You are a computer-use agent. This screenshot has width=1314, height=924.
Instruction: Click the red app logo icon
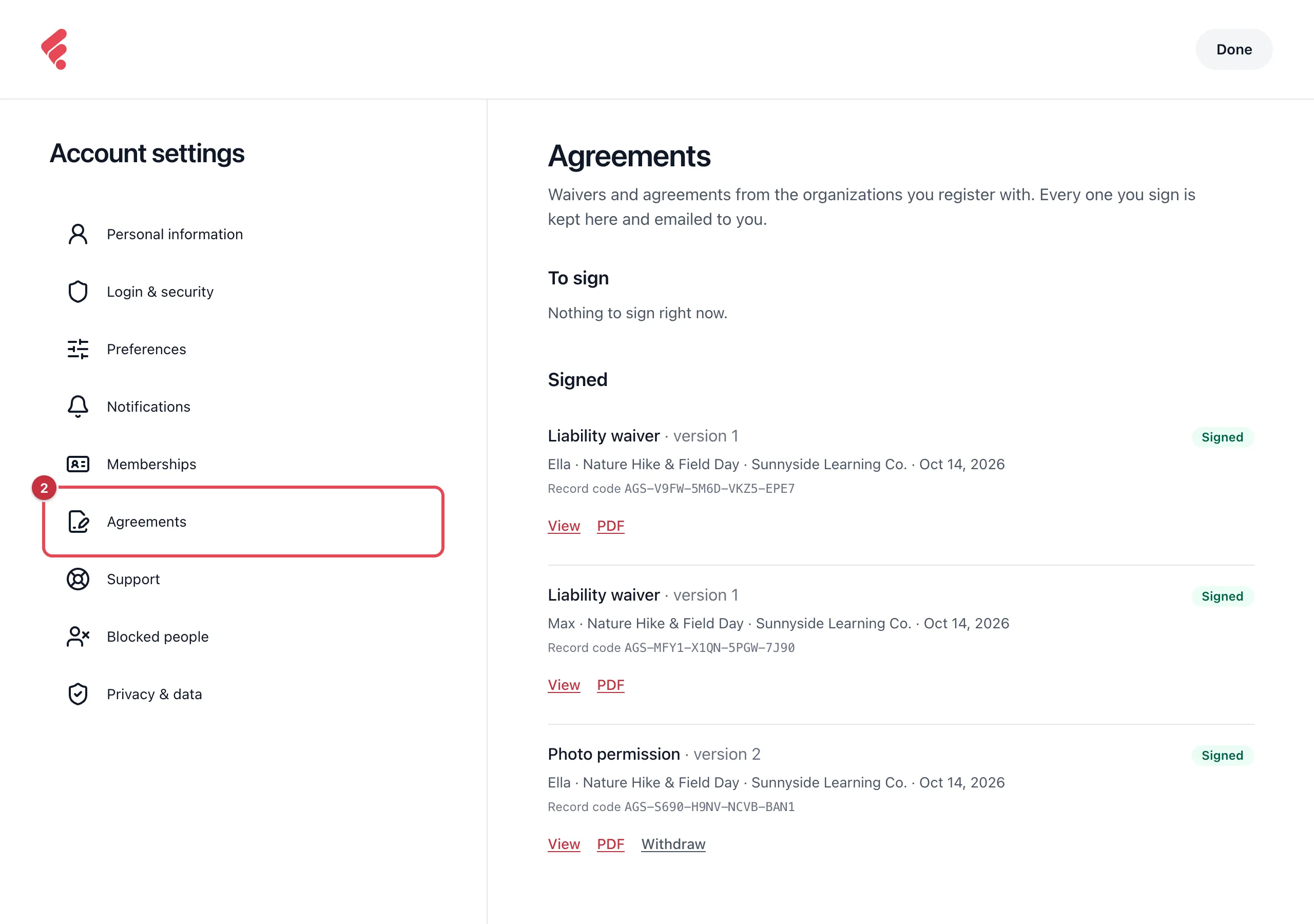coord(55,49)
